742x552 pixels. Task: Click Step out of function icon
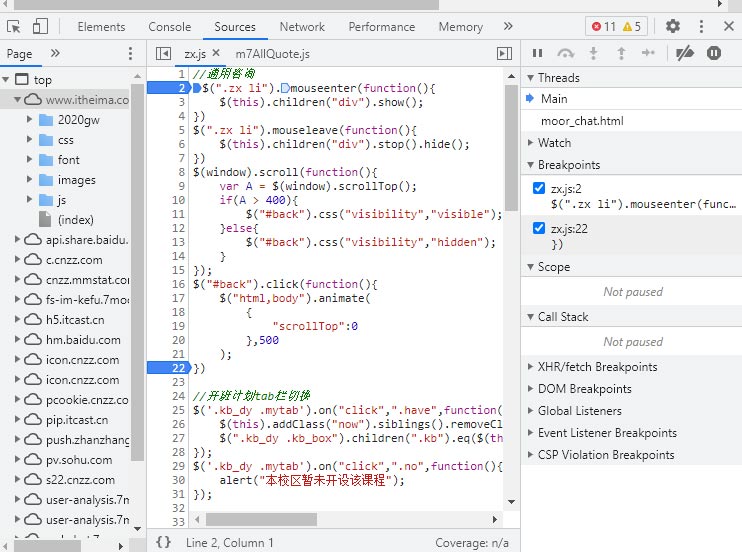(621, 53)
